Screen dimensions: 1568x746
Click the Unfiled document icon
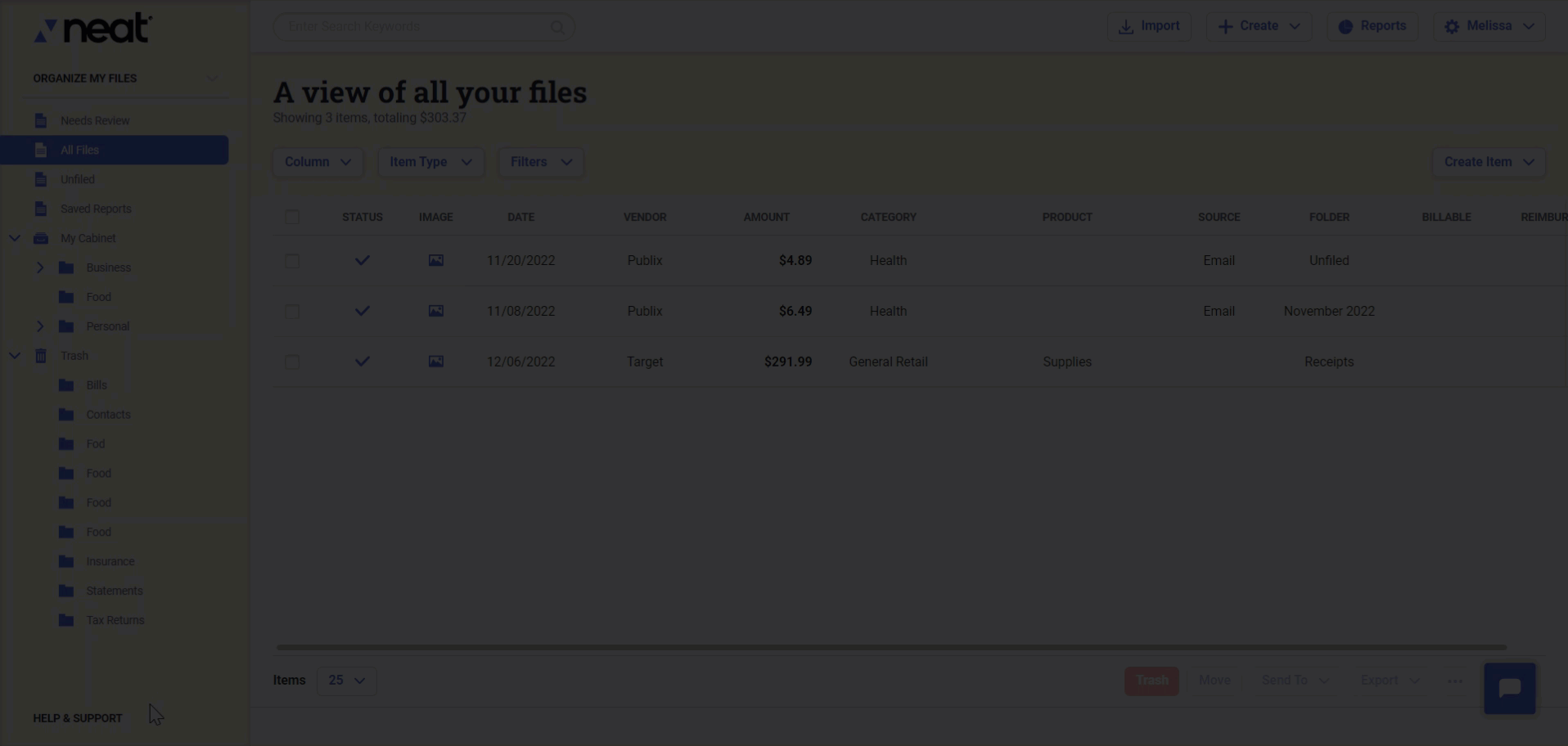coord(41,179)
